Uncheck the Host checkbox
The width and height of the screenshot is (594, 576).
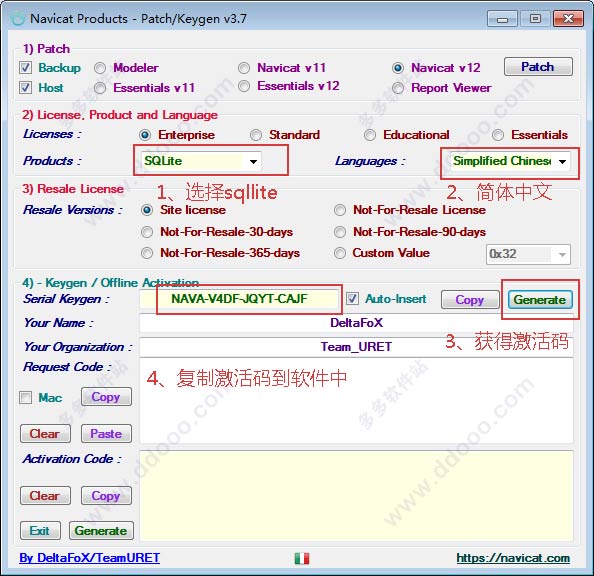pos(25,88)
